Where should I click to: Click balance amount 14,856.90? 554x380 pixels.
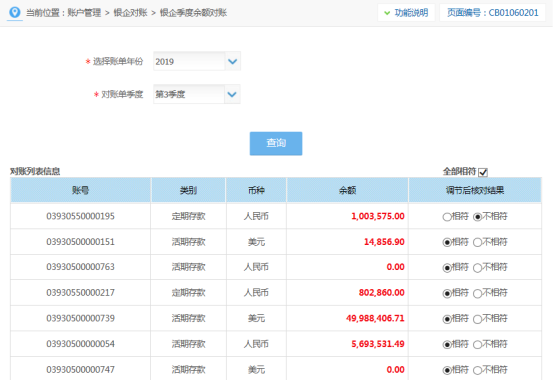click(x=384, y=242)
